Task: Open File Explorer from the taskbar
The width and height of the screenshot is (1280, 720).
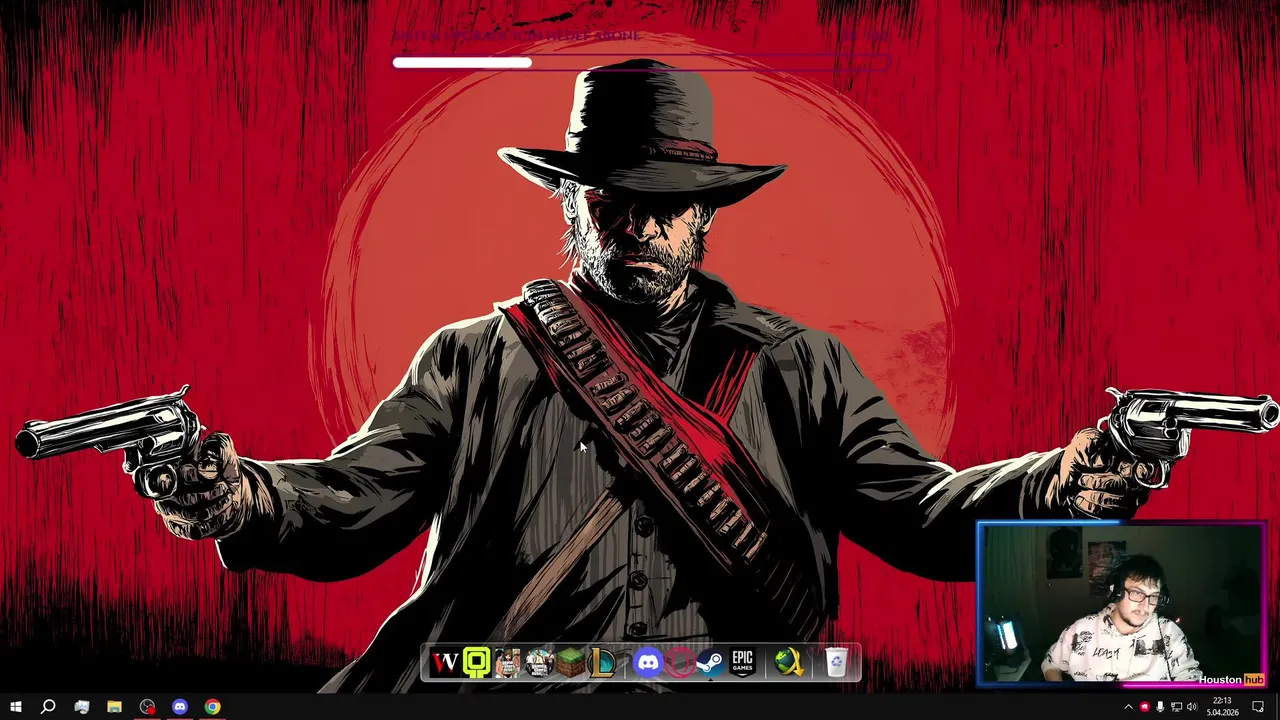Action: (x=114, y=707)
